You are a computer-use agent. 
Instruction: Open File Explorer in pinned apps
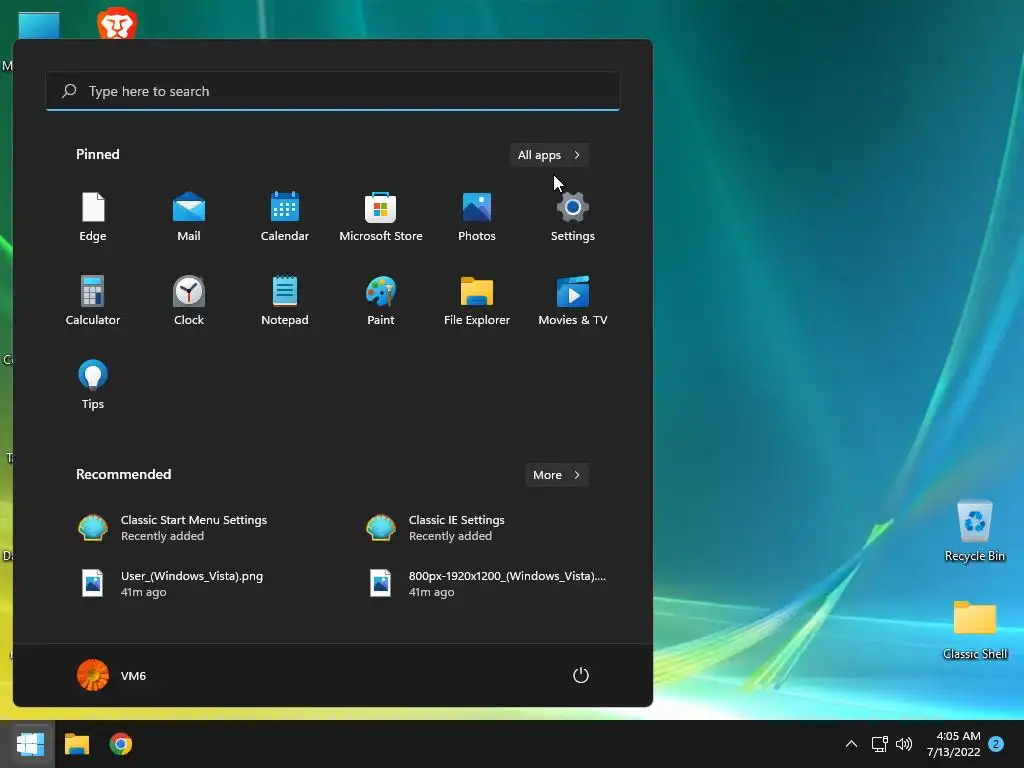click(477, 301)
